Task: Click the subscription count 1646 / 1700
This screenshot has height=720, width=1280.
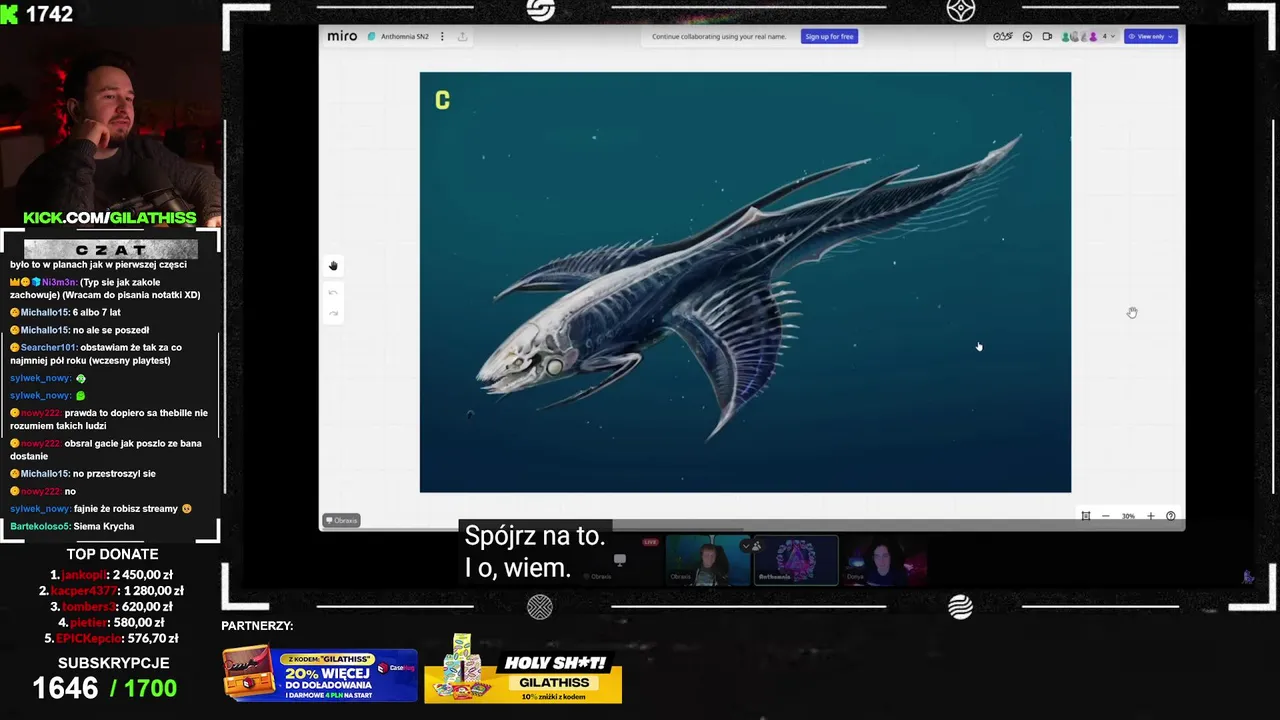Action: coord(105,688)
